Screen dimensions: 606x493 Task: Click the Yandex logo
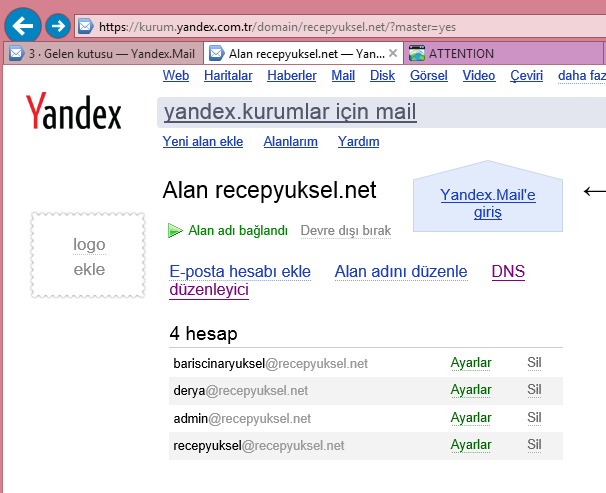73,111
